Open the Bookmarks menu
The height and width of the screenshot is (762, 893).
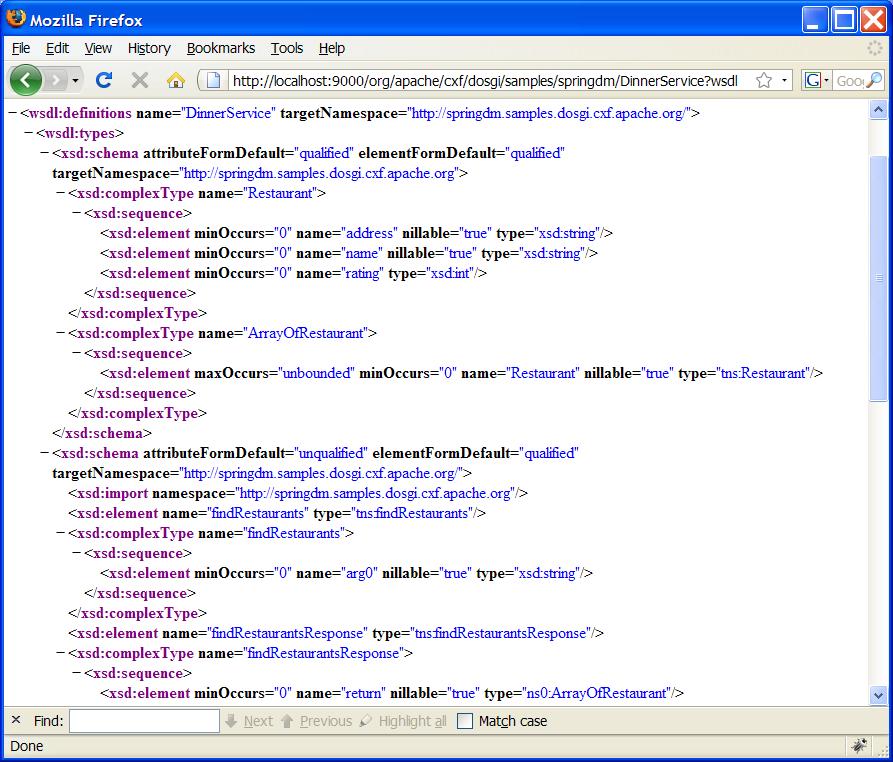pyautogui.click(x=220, y=48)
